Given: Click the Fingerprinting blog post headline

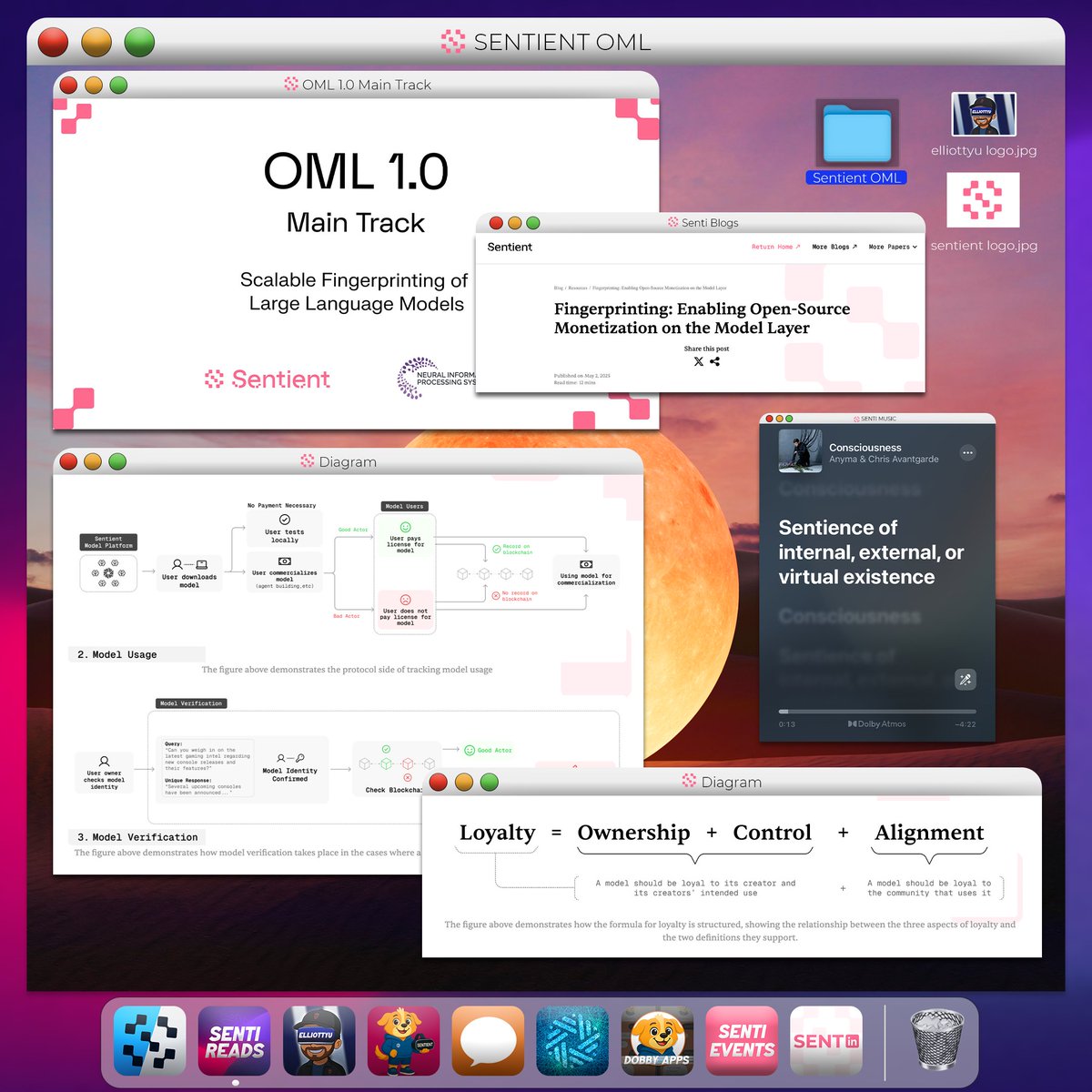Looking at the screenshot, I should tap(702, 318).
